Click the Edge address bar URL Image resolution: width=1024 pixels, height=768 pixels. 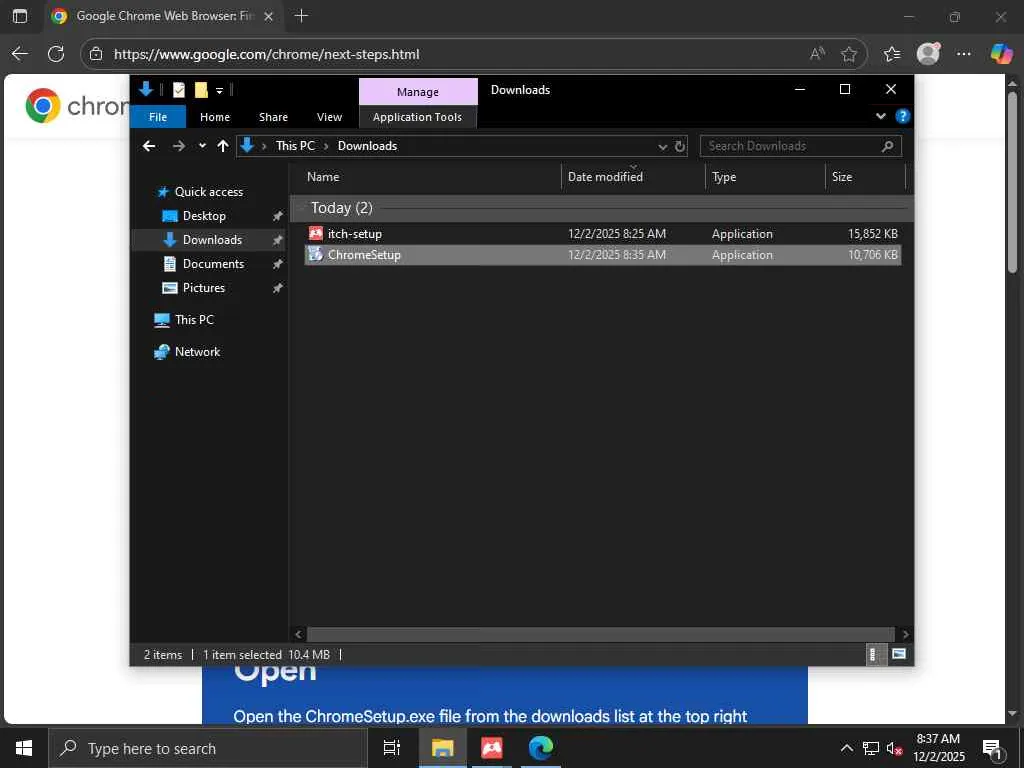pos(266,54)
